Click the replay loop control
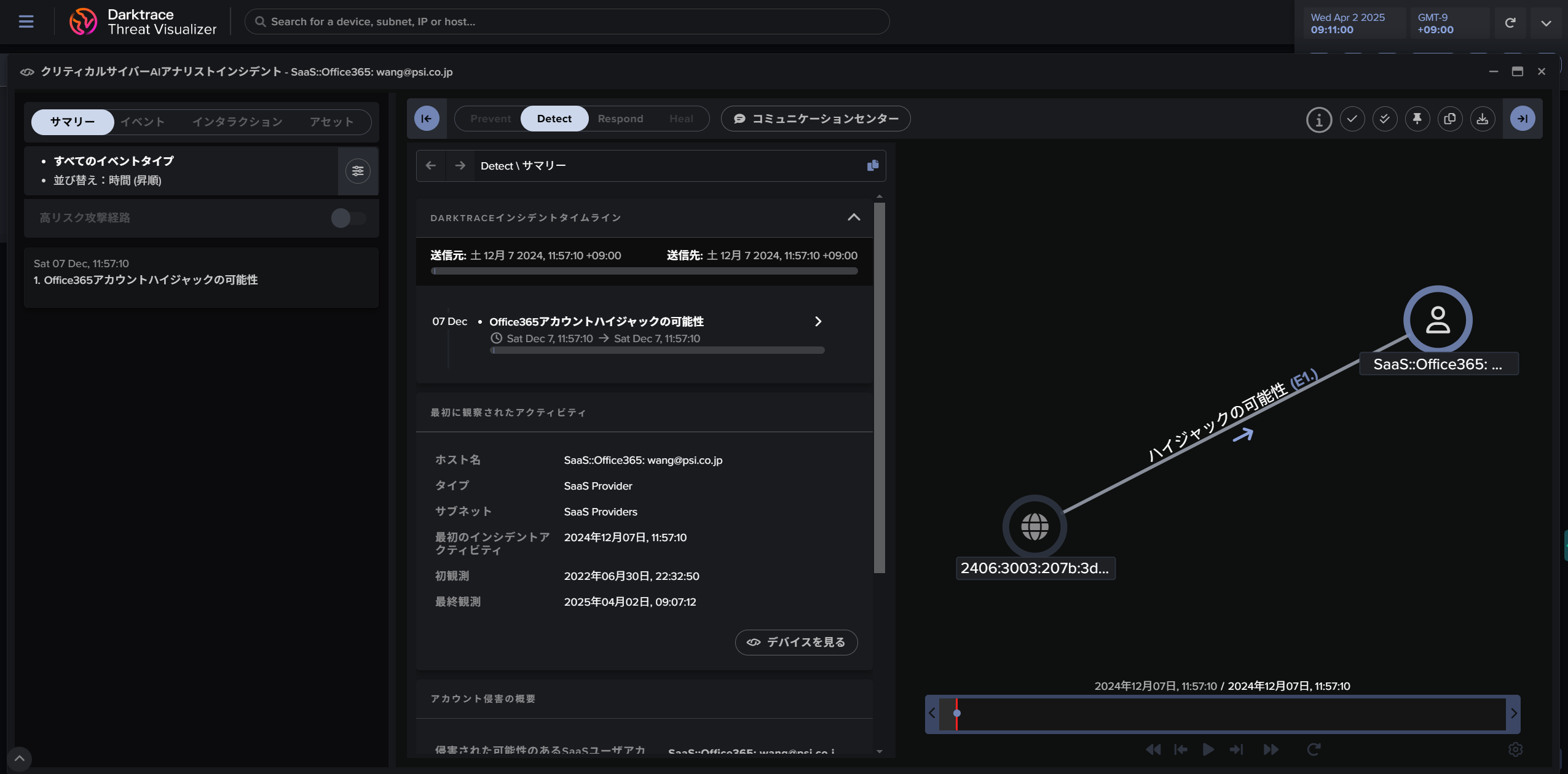This screenshot has width=1568, height=774. (x=1314, y=749)
